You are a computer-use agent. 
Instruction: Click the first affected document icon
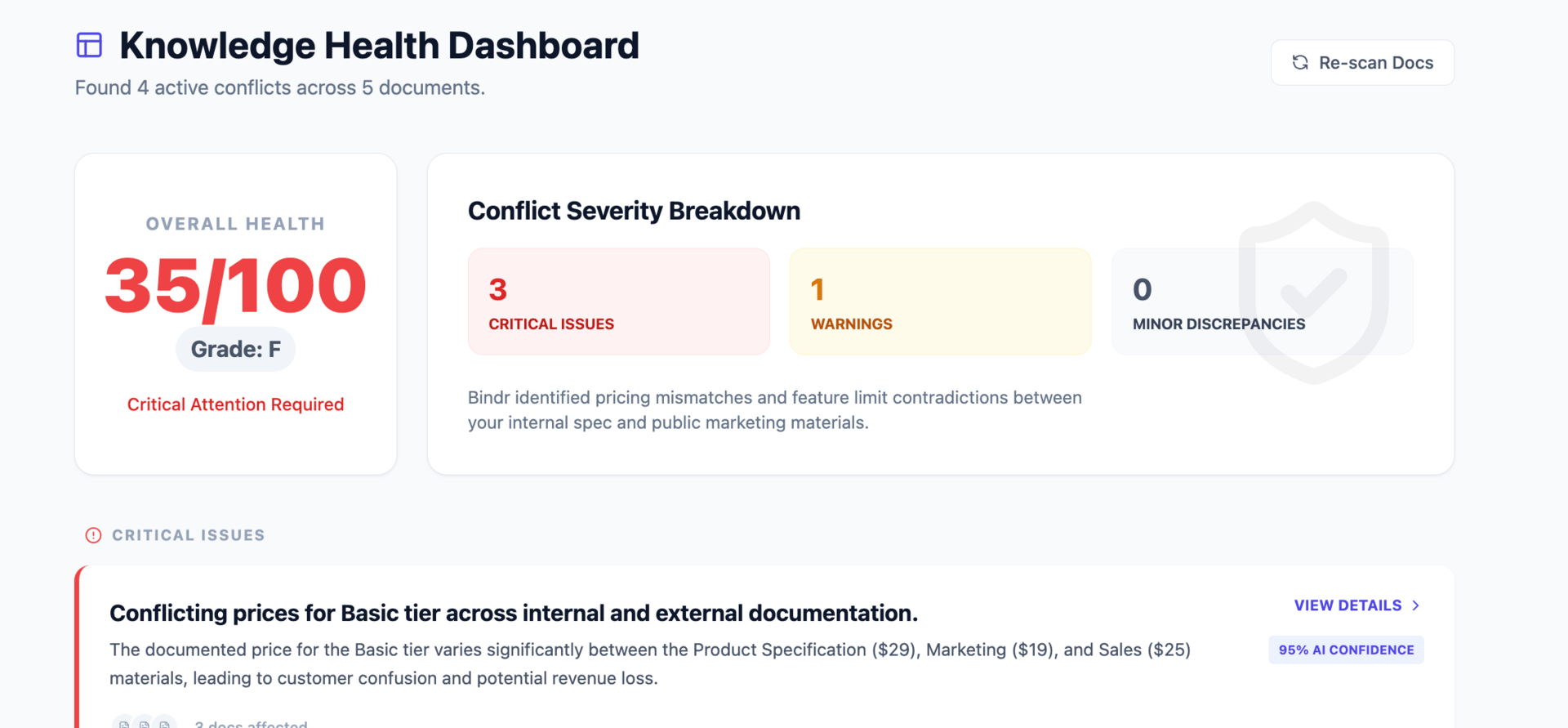pos(123,723)
